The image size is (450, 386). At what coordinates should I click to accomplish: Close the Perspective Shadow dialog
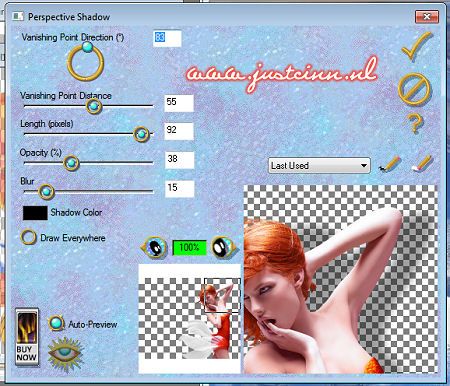coord(427,16)
